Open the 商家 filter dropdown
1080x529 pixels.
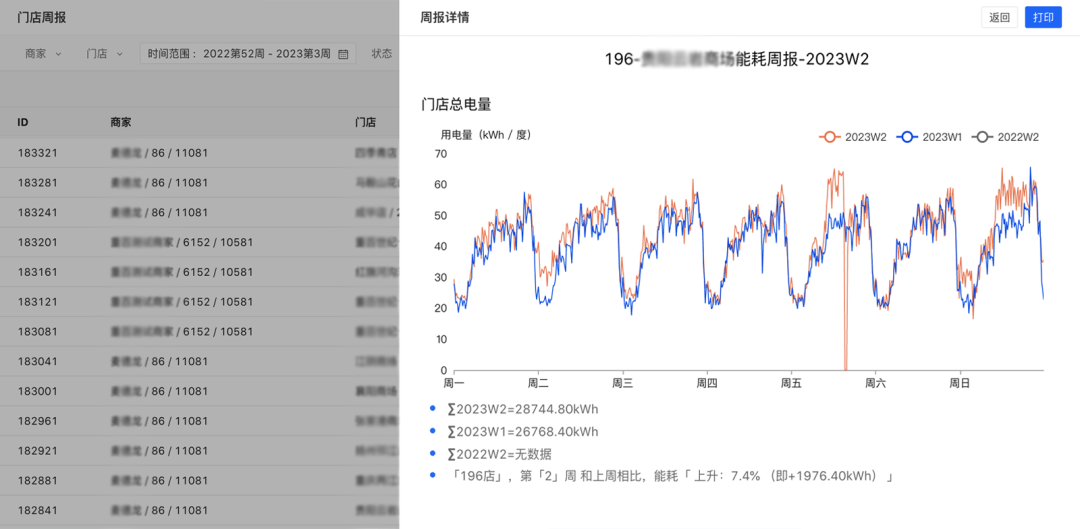(43, 54)
